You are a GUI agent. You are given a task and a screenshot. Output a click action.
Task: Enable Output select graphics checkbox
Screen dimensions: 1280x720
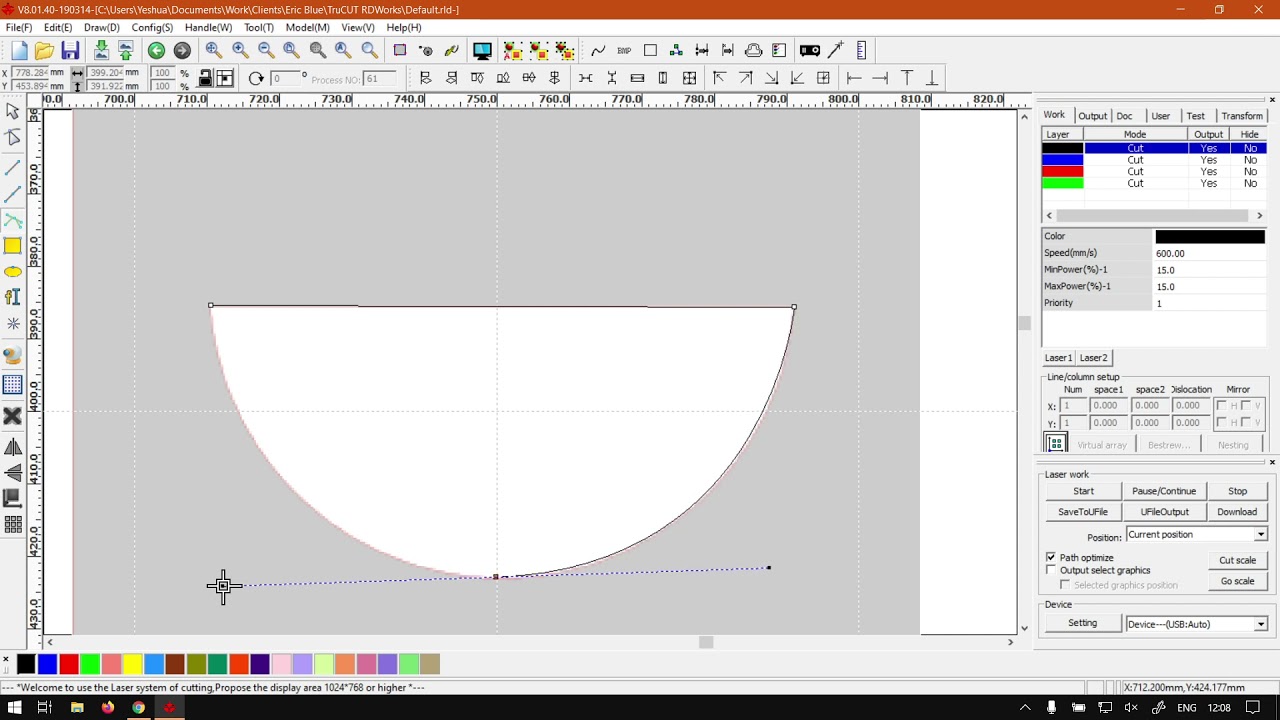click(1051, 570)
